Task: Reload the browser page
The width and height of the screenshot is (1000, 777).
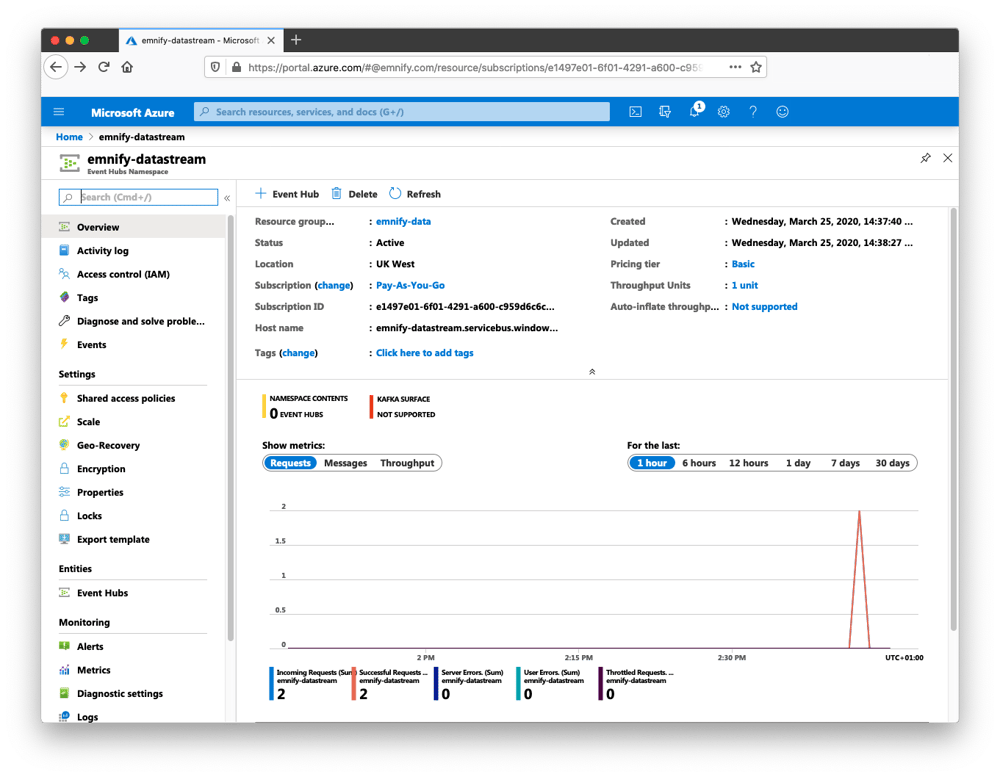Action: tap(103, 67)
